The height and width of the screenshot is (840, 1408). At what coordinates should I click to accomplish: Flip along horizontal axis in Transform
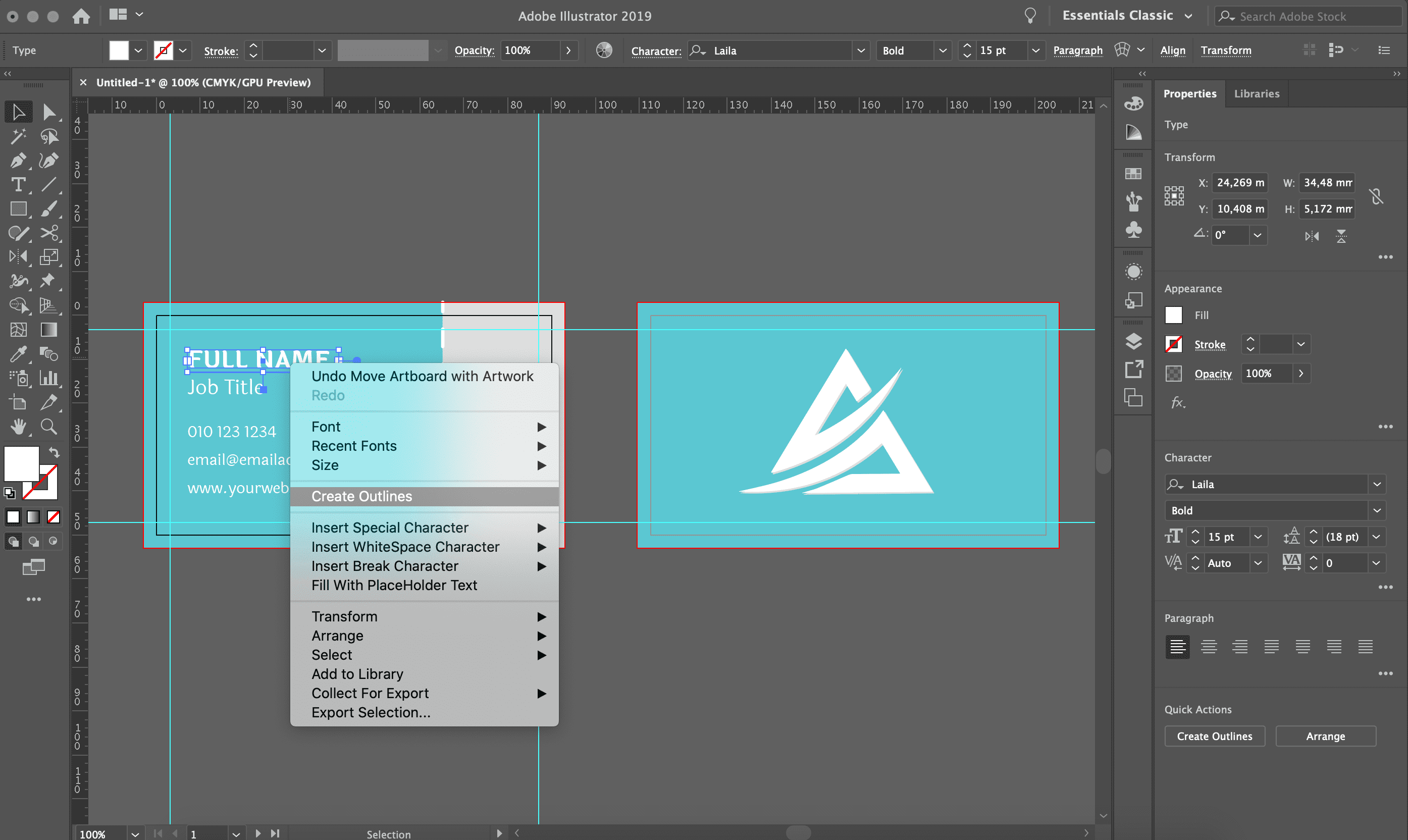(x=1312, y=236)
